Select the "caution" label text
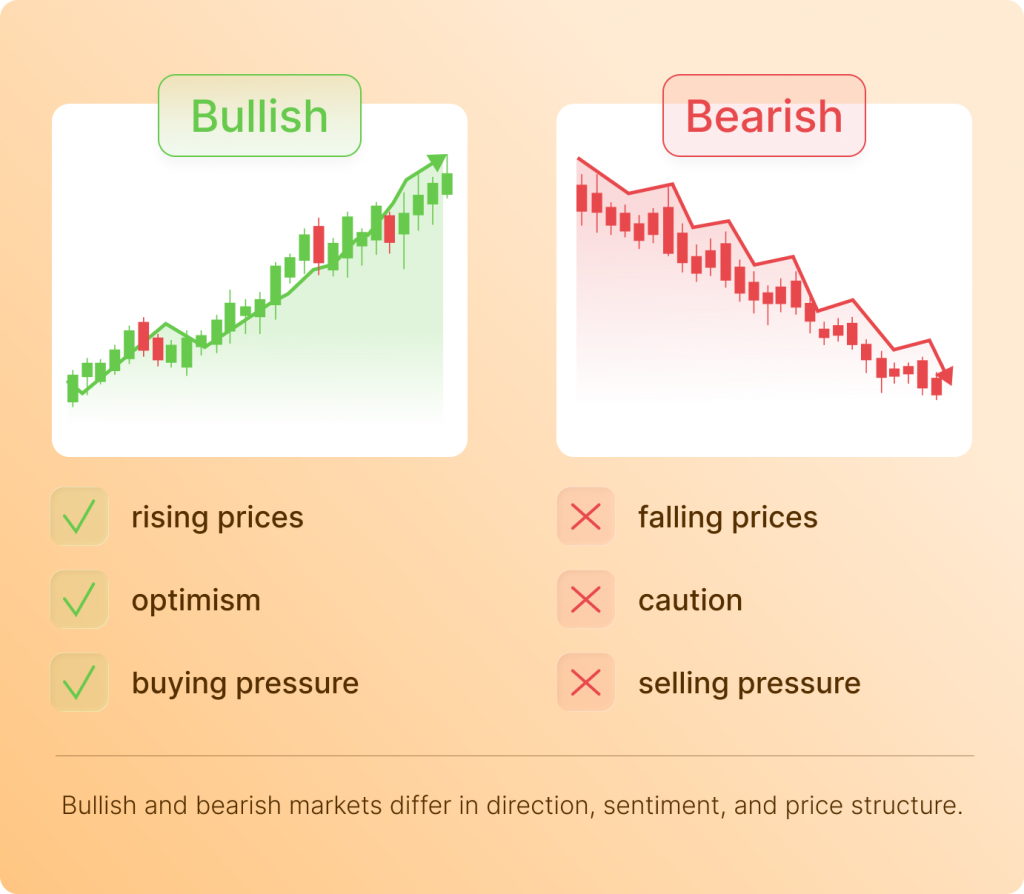The width and height of the screenshot is (1024, 894). coord(690,601)
